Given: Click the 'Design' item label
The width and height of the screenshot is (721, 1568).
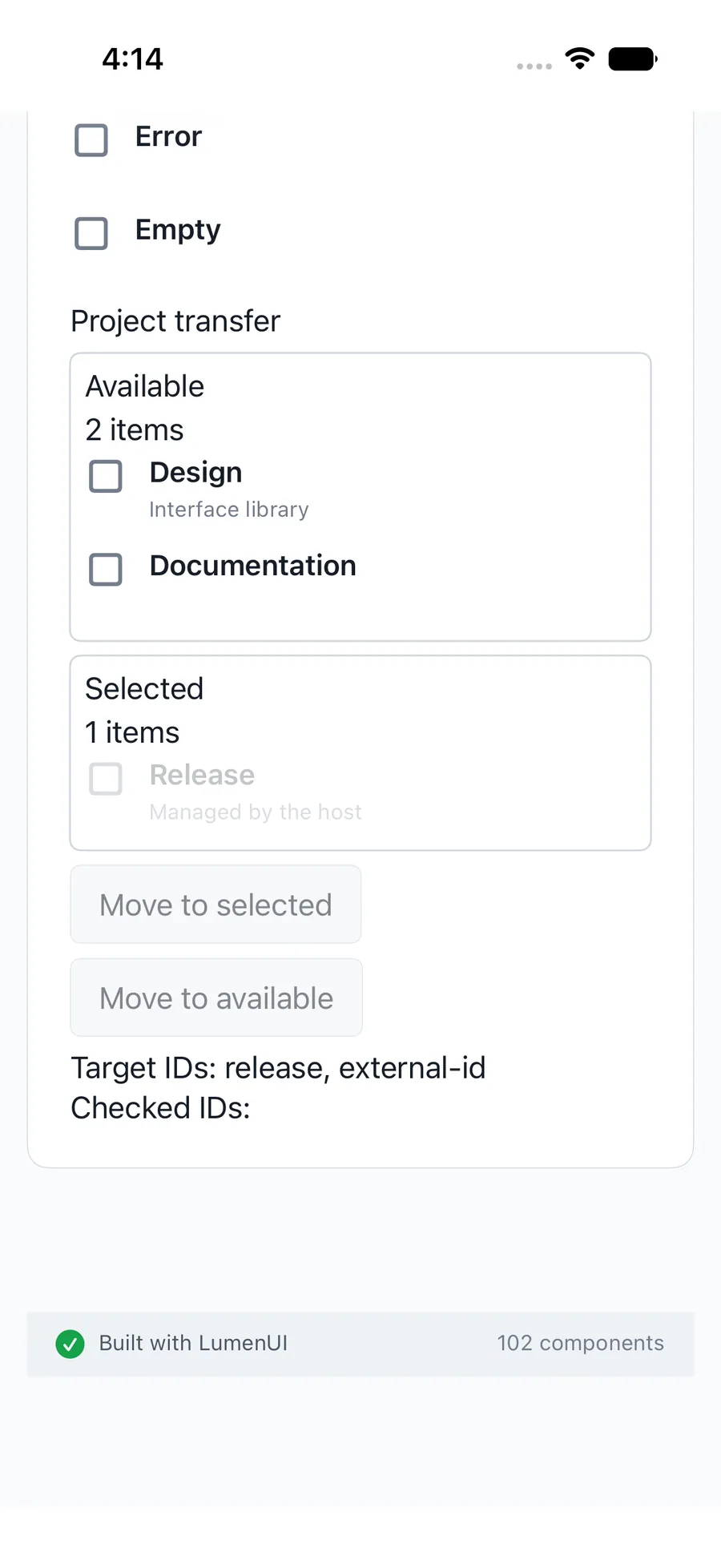Looking at the screenshot, I should coord(195,473).
